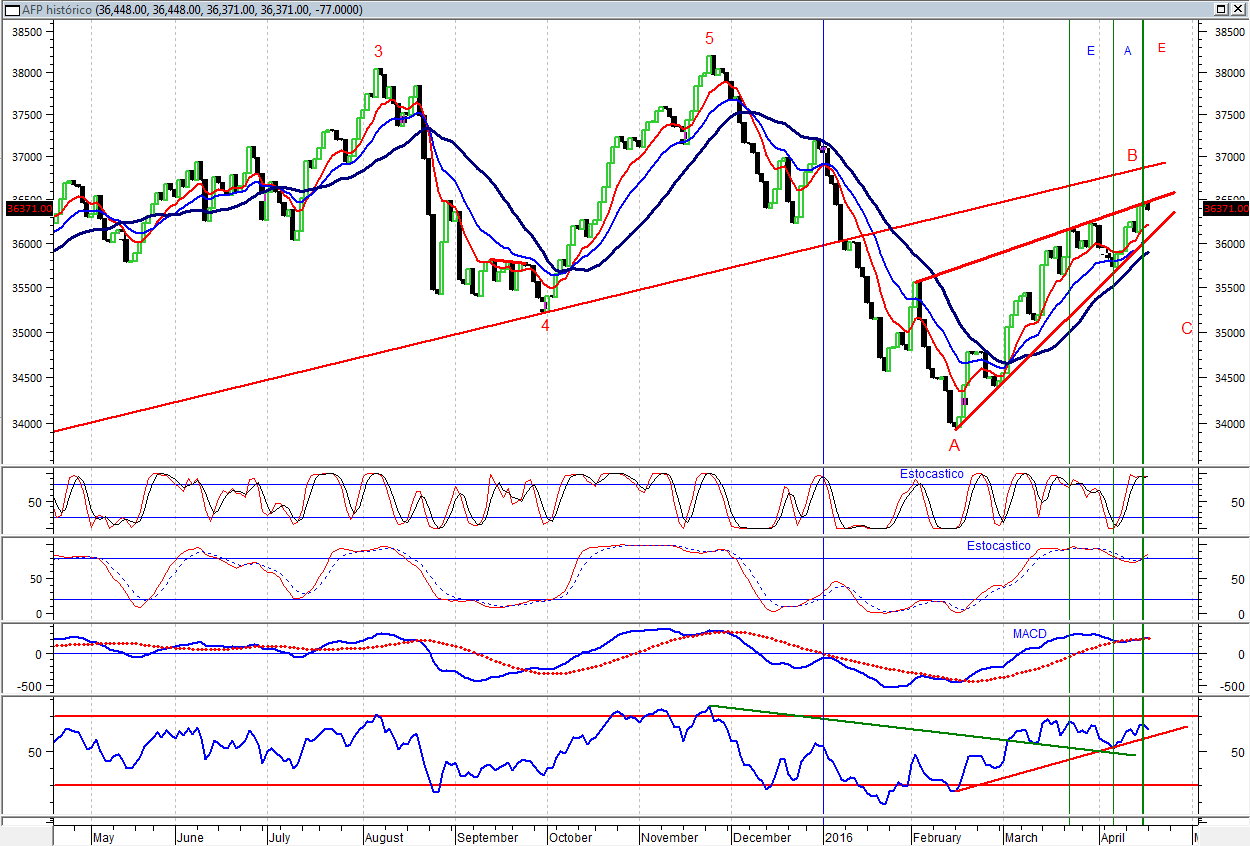1250x846 pixels.
Task: Click the lower Estocastico indicator label
Action: click(998, 546)
